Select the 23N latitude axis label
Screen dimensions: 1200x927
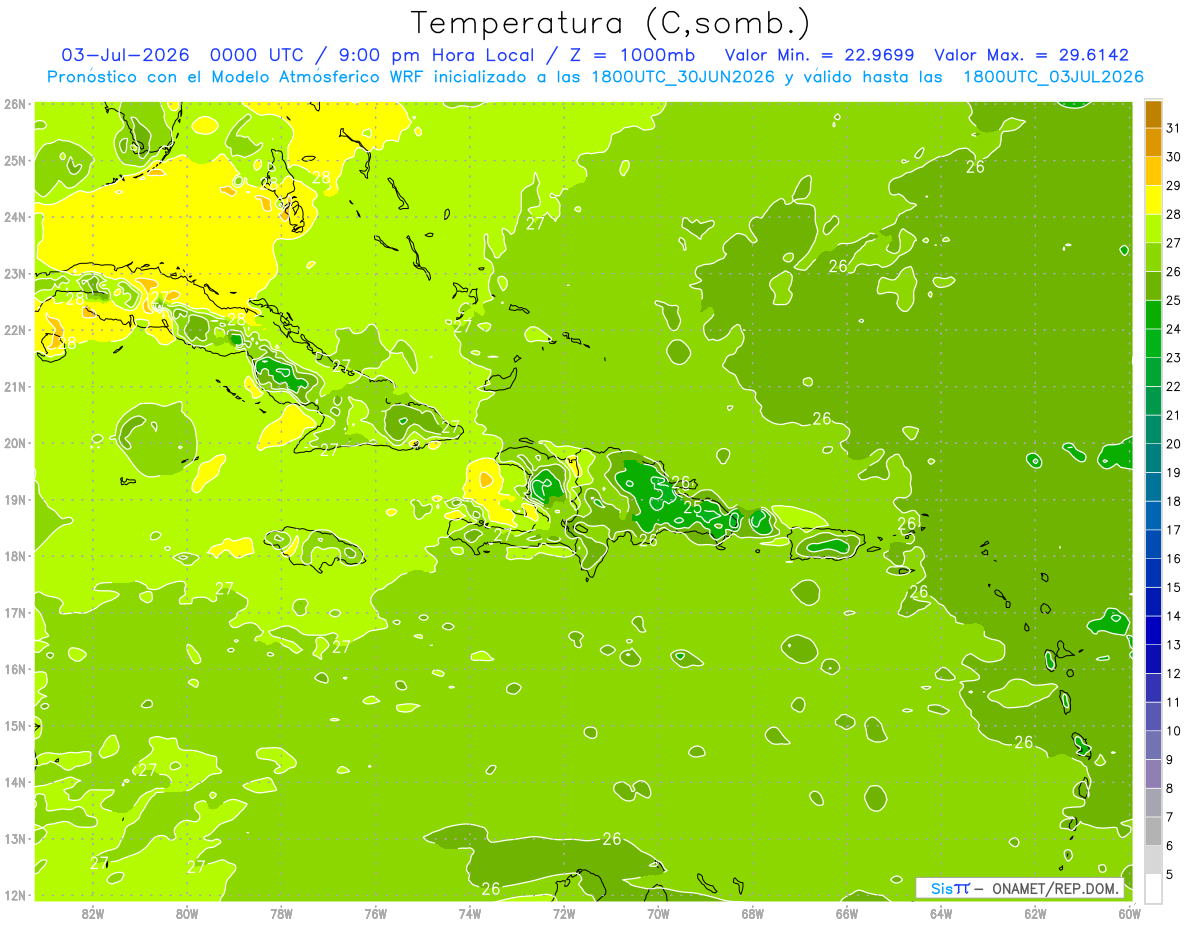[15, 273]
